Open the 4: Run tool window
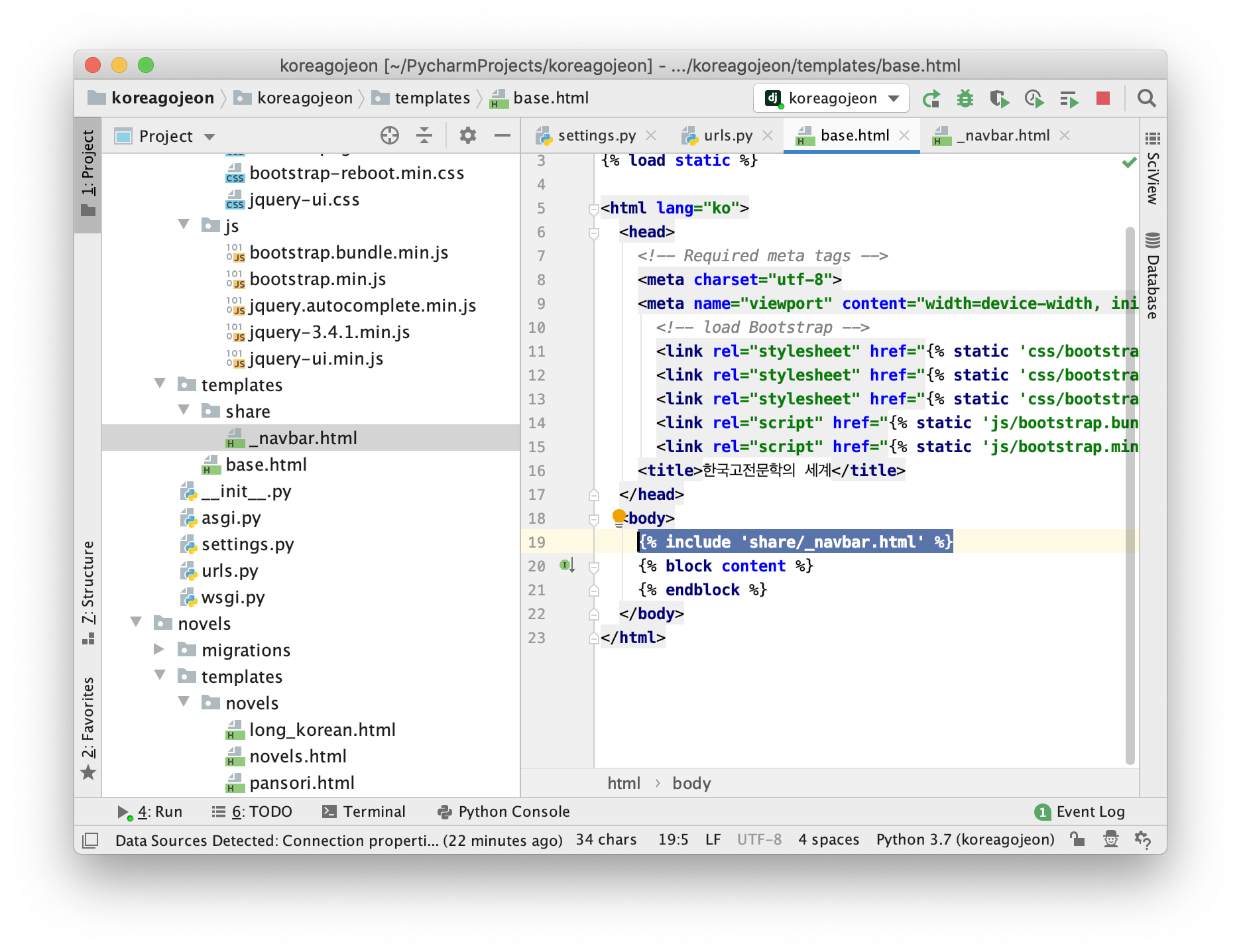The image size is (1241, 952). [x=150, y=811]
